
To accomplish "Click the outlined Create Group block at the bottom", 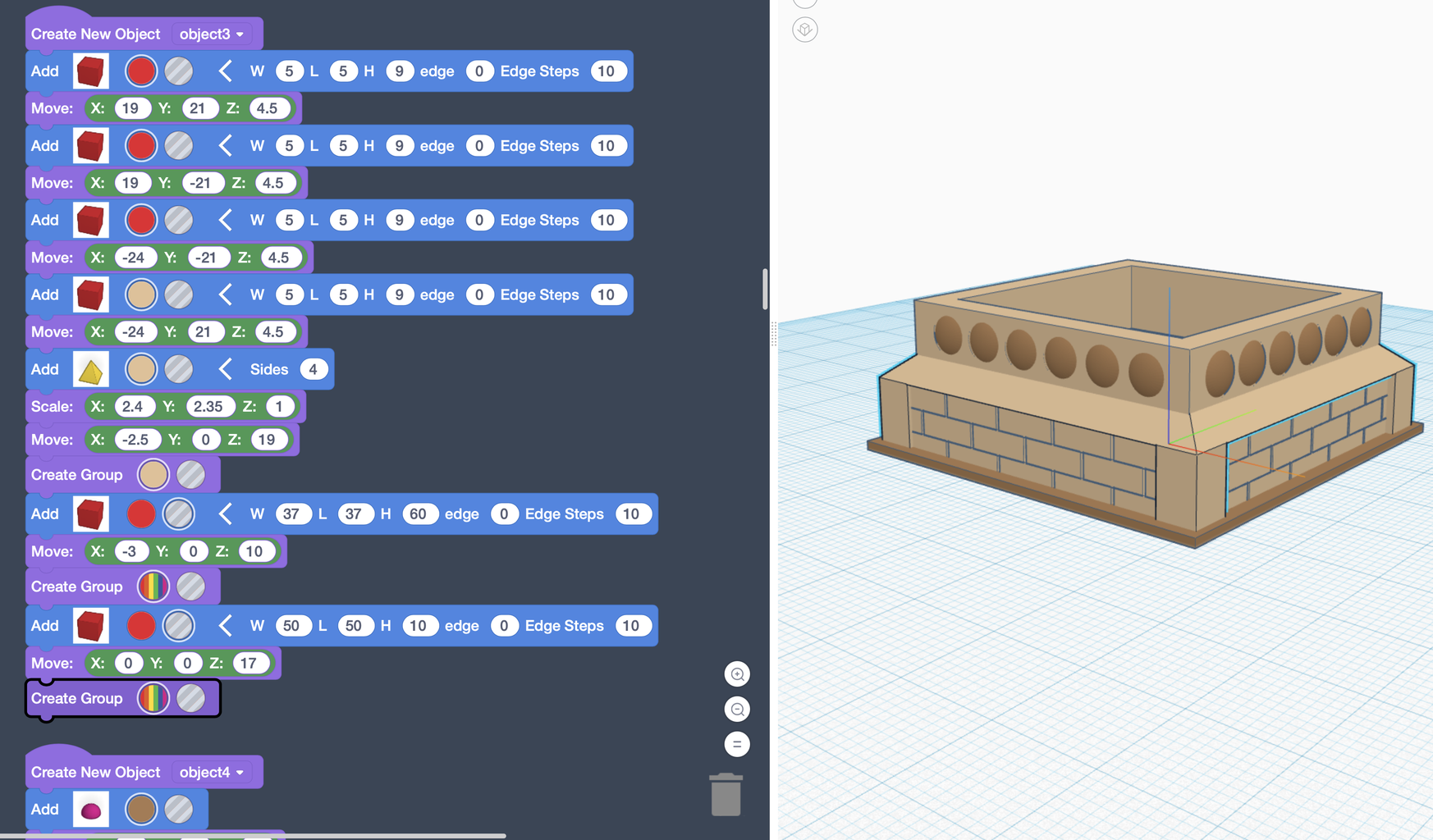I will [76, 698].
